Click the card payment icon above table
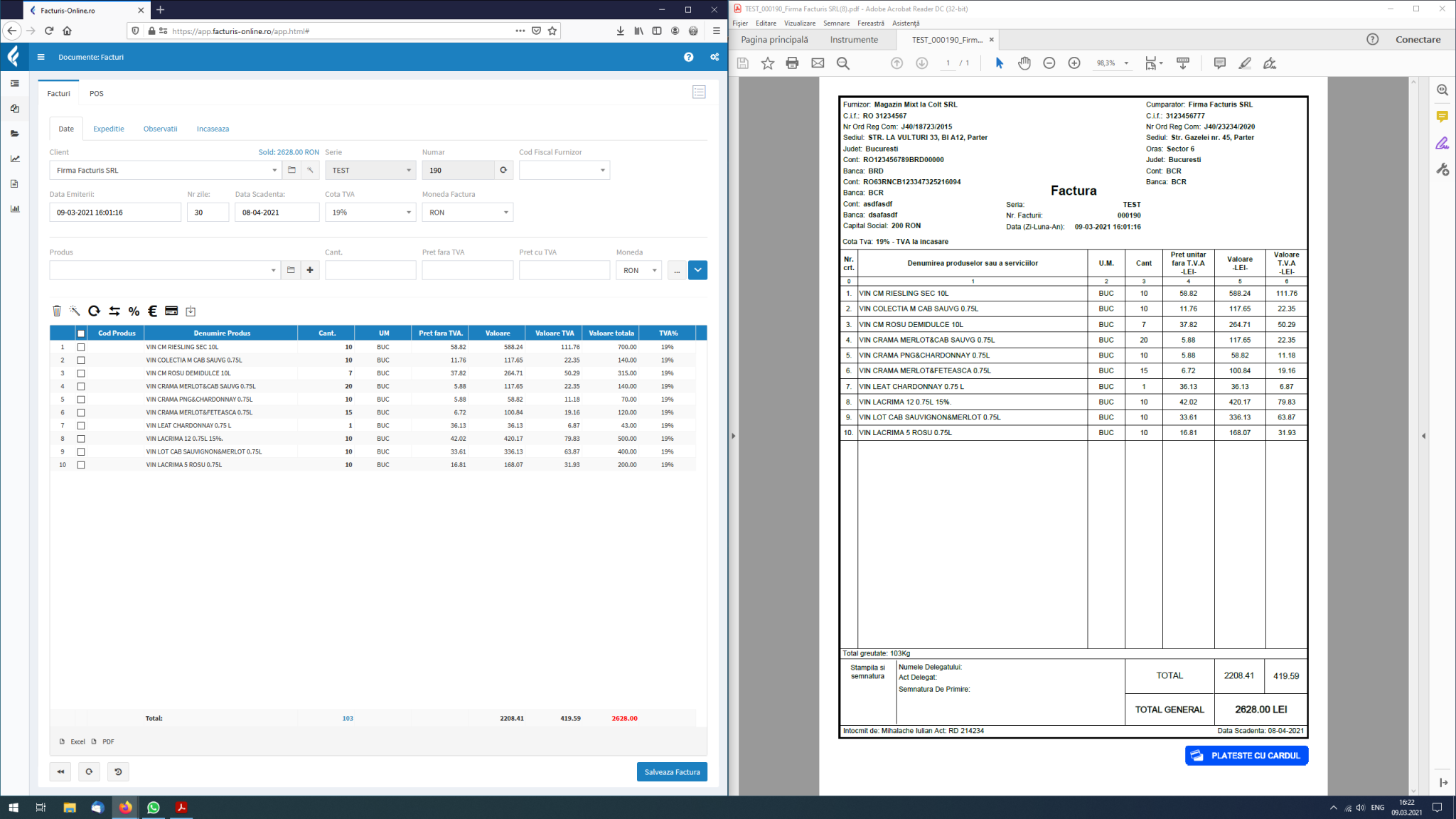The width and height of the screenshot is (1456, 819). coord(171,311)
